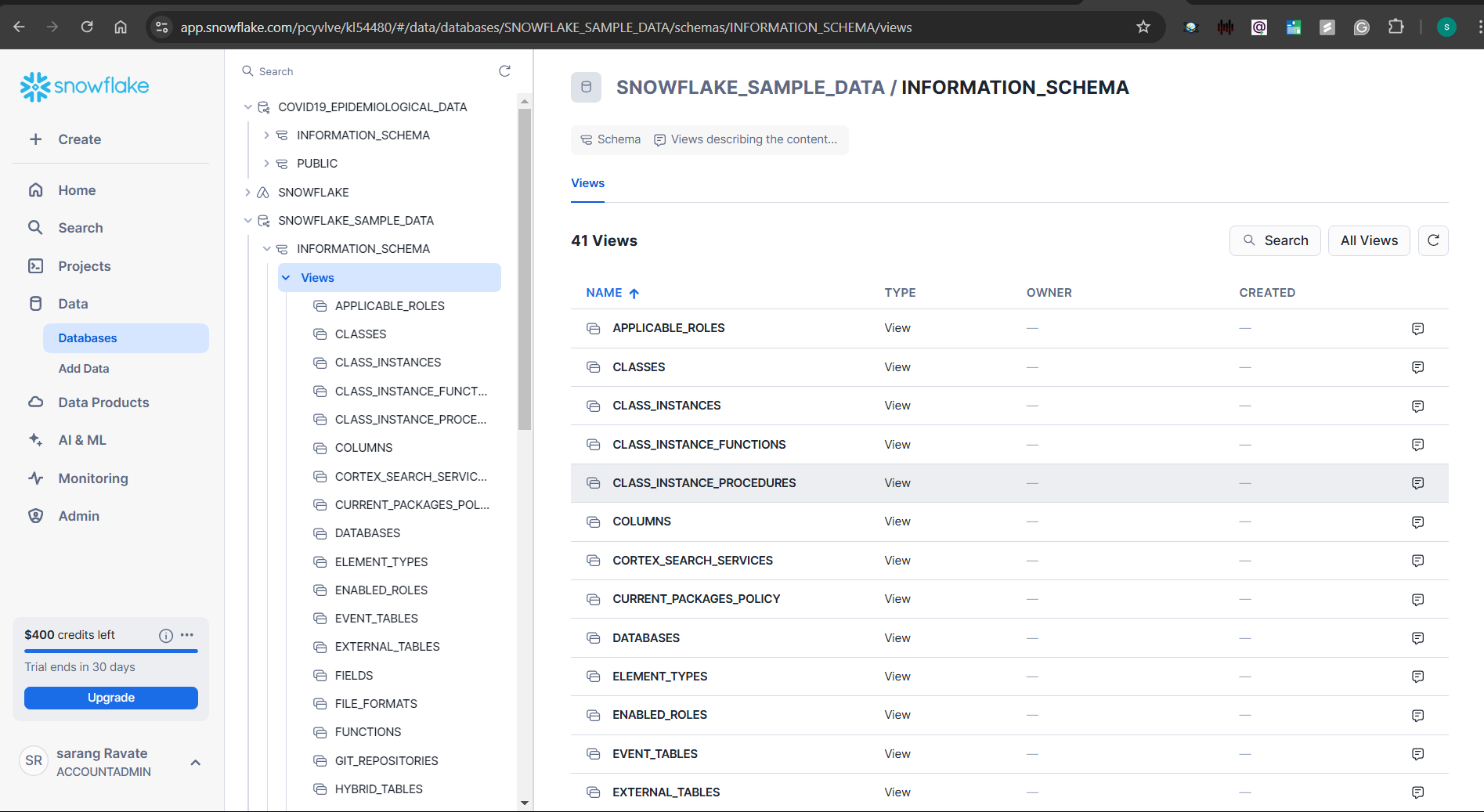The width and height of the screenshot is (1484, 812).
Task: Open the Create menu plus icon
Action: [35, 139]
